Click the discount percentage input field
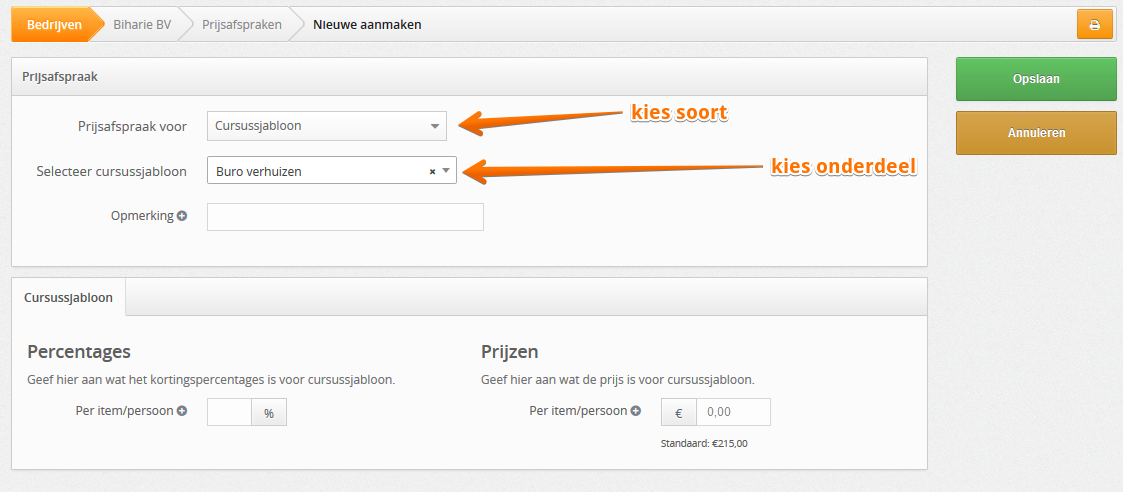Viewport: 1123px width, 492px height. click(229, 413)
